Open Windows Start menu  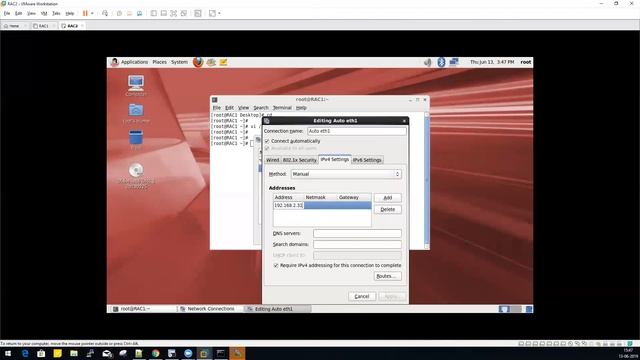(8, 353)
